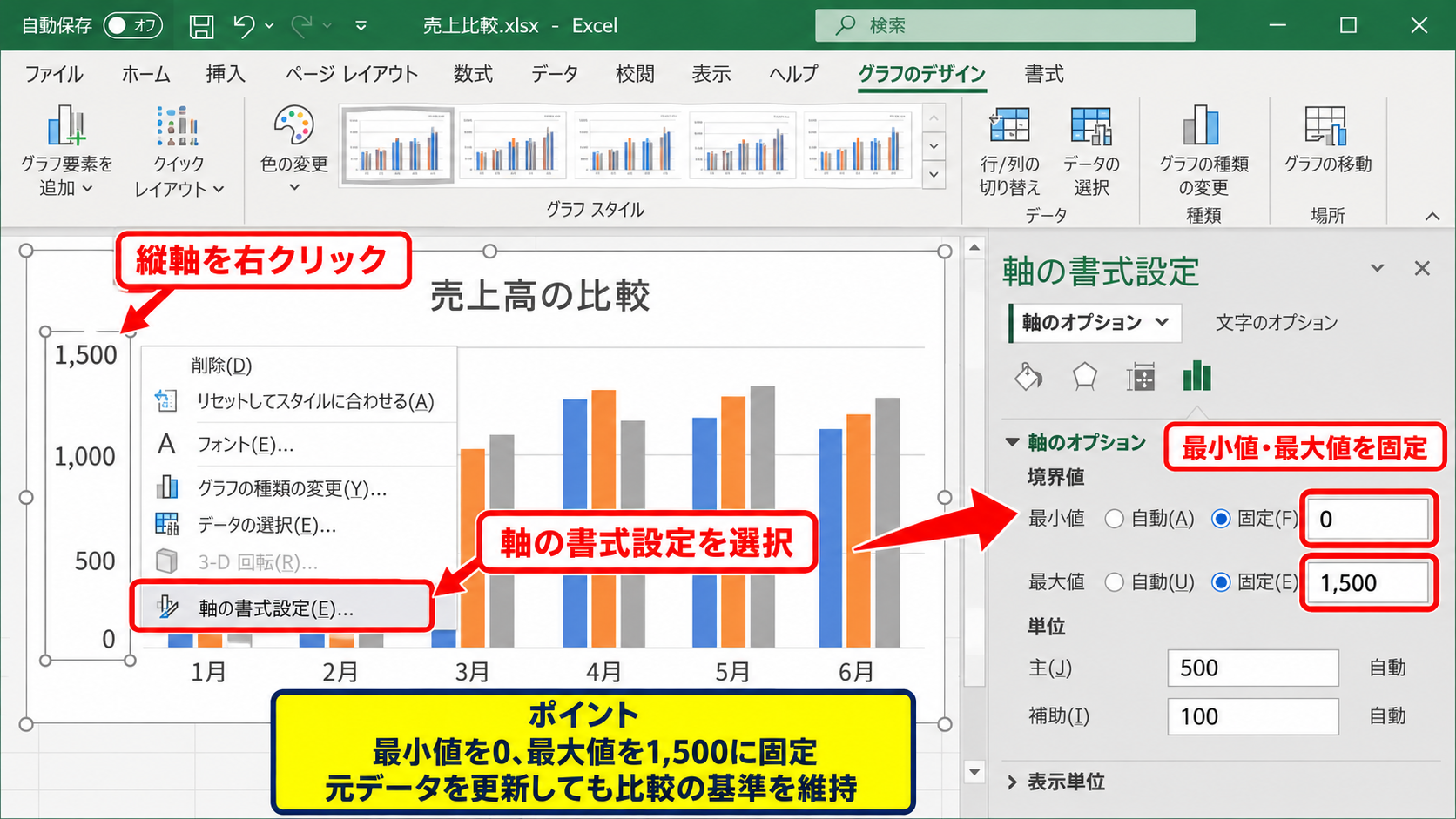Click the 4月 axis label

[x=603, y=672]
